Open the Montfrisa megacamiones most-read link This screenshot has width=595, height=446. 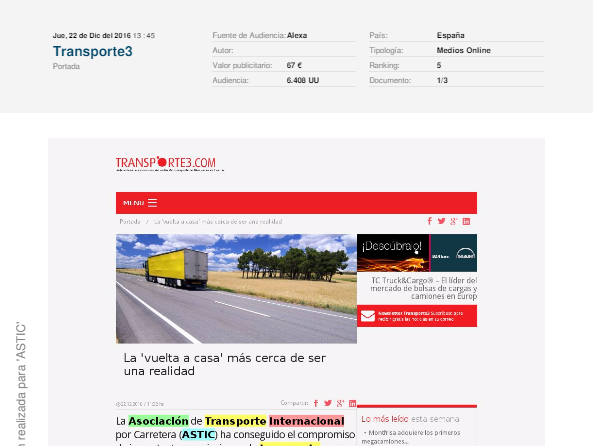(411, 437)
